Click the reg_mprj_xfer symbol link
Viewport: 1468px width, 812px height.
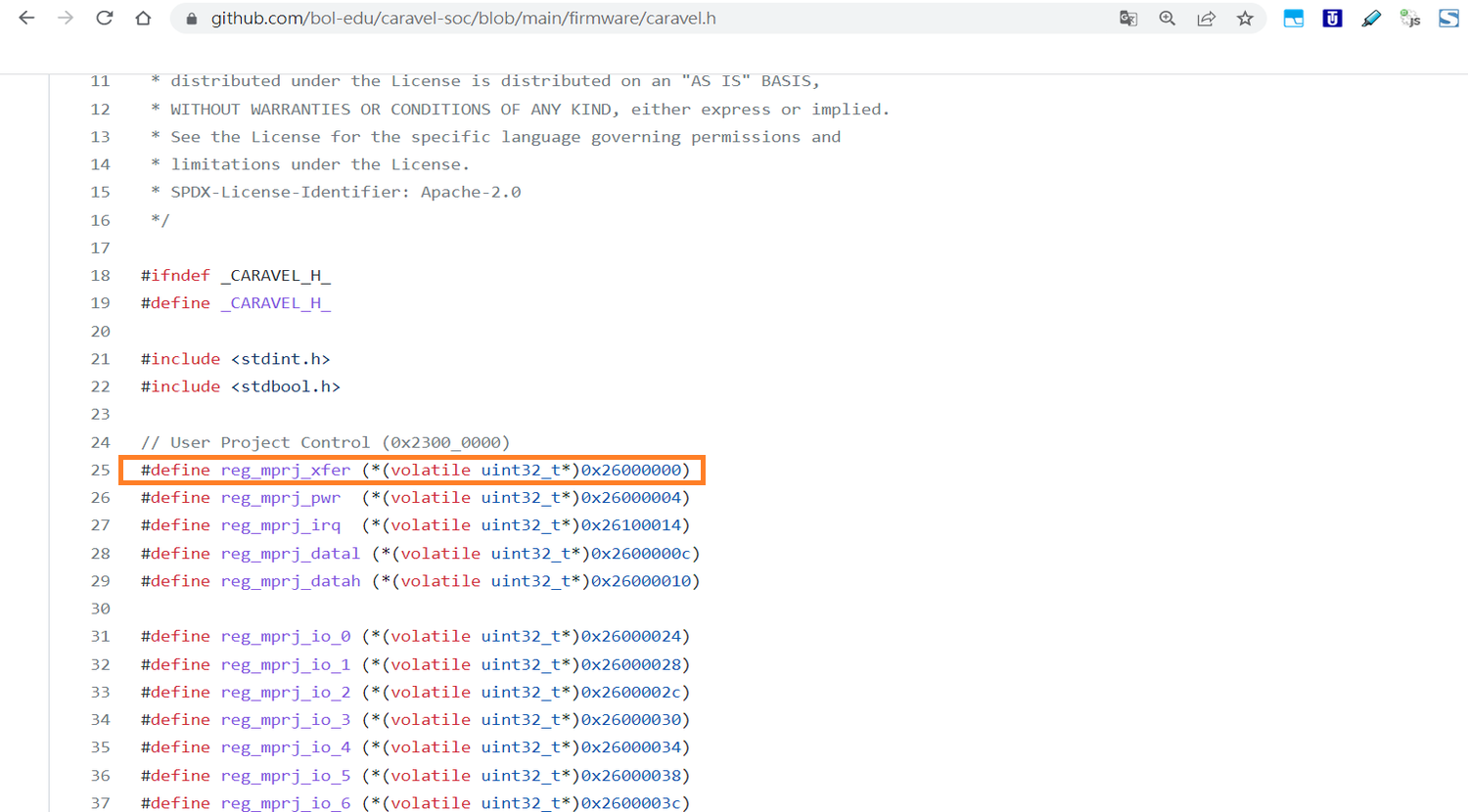point(285,470)
